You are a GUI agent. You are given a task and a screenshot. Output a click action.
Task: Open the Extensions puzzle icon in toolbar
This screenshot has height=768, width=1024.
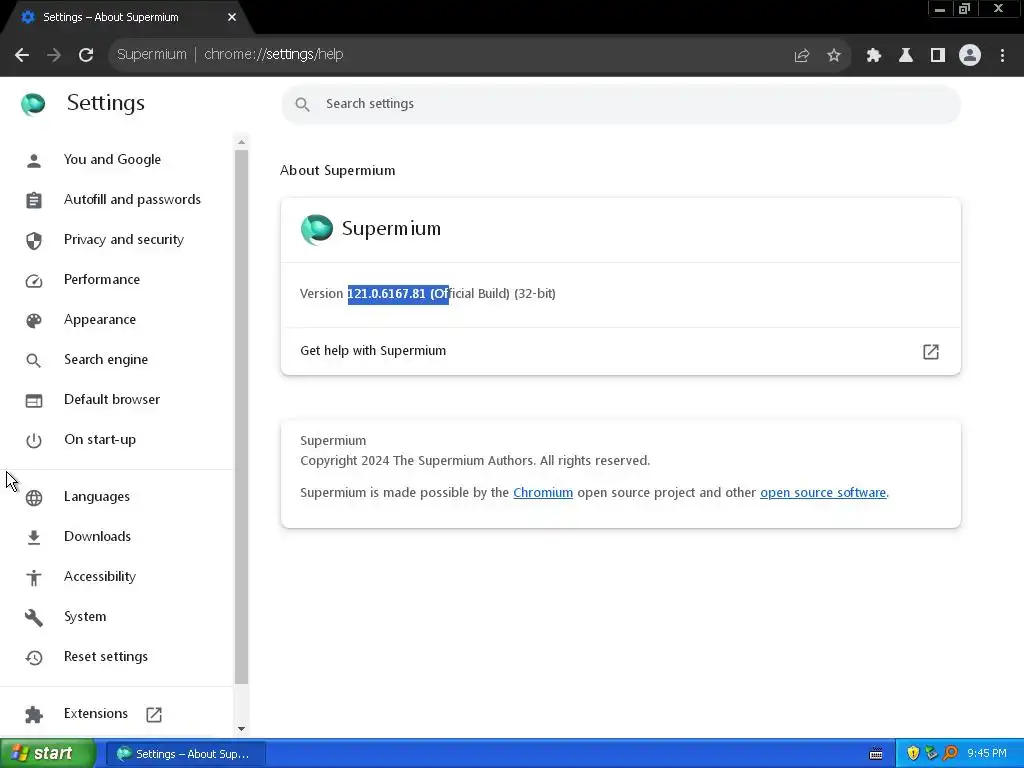pyautogui.click(x=873, y=56)
